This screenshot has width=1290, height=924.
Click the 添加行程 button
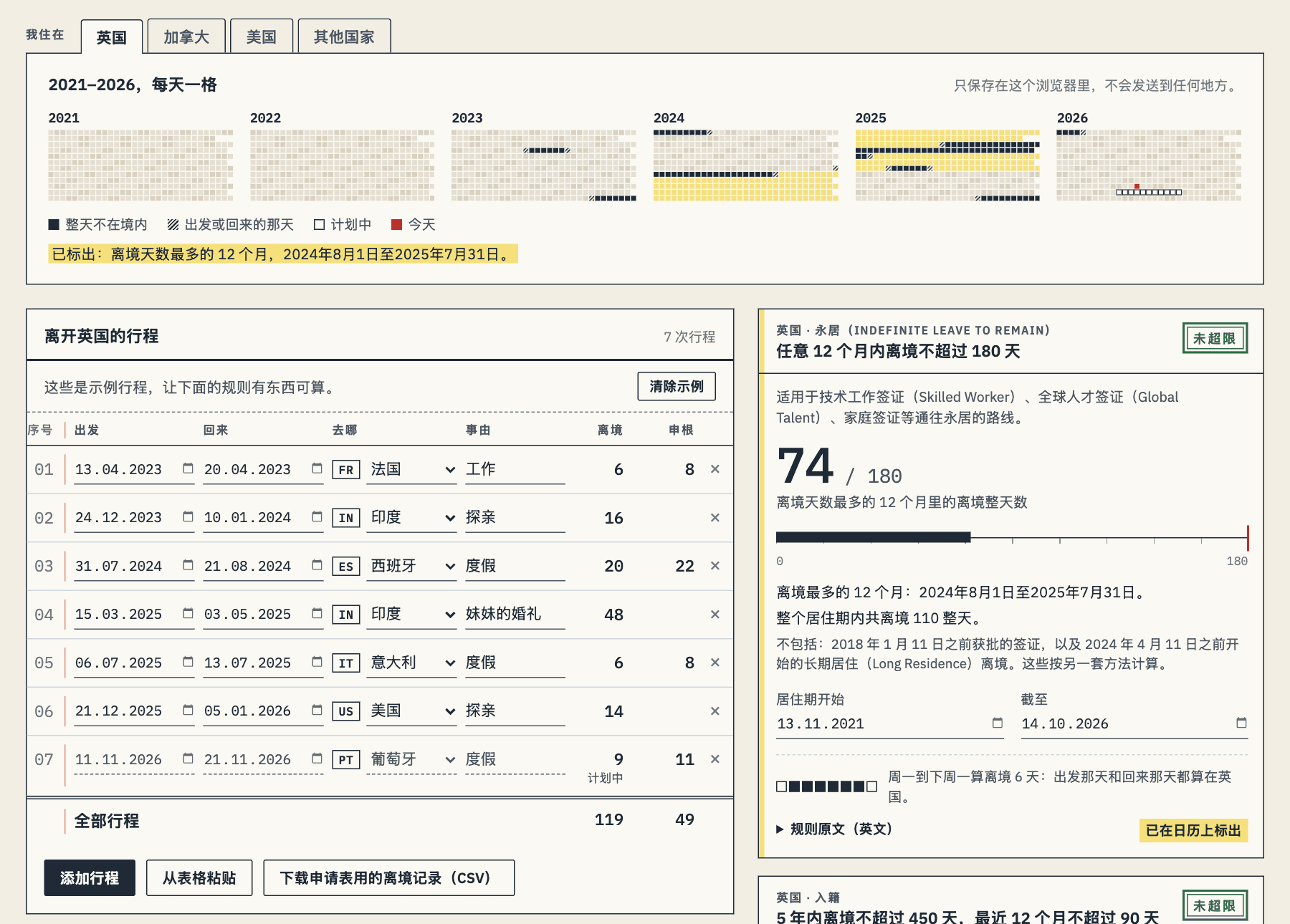click(x=90, y=877)
